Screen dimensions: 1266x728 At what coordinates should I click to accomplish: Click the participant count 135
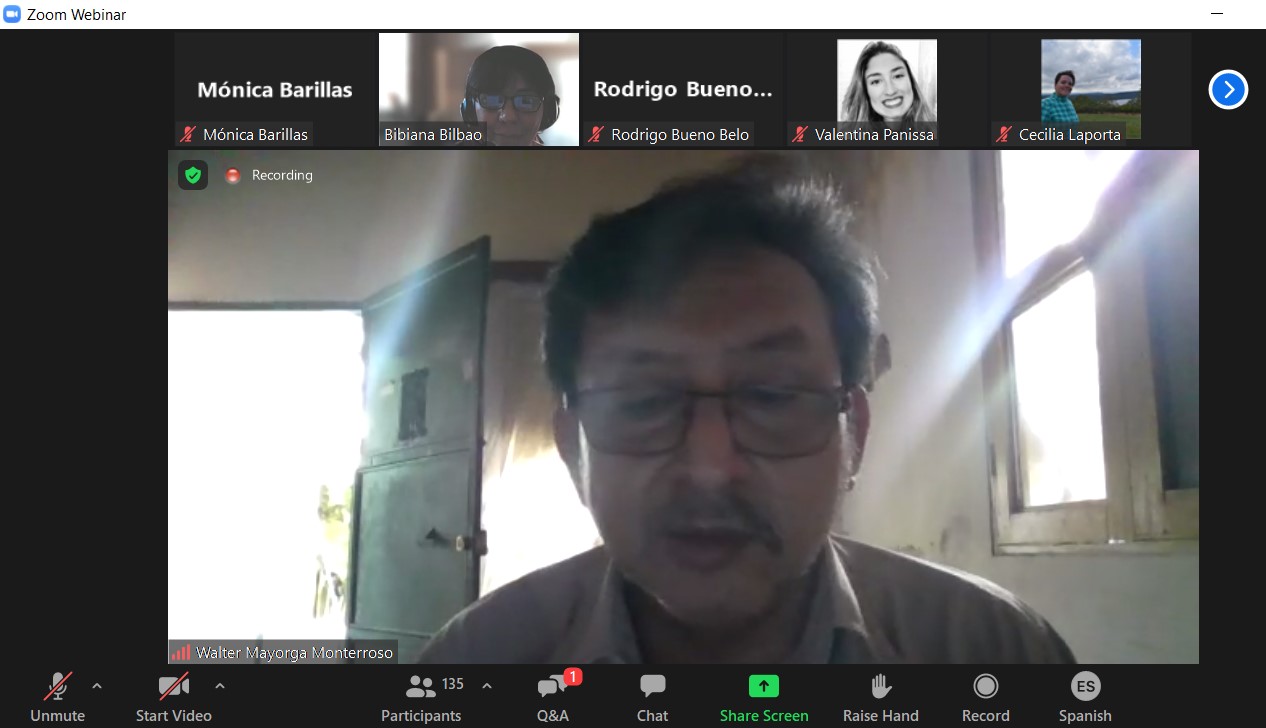click(x=453, y=684)
